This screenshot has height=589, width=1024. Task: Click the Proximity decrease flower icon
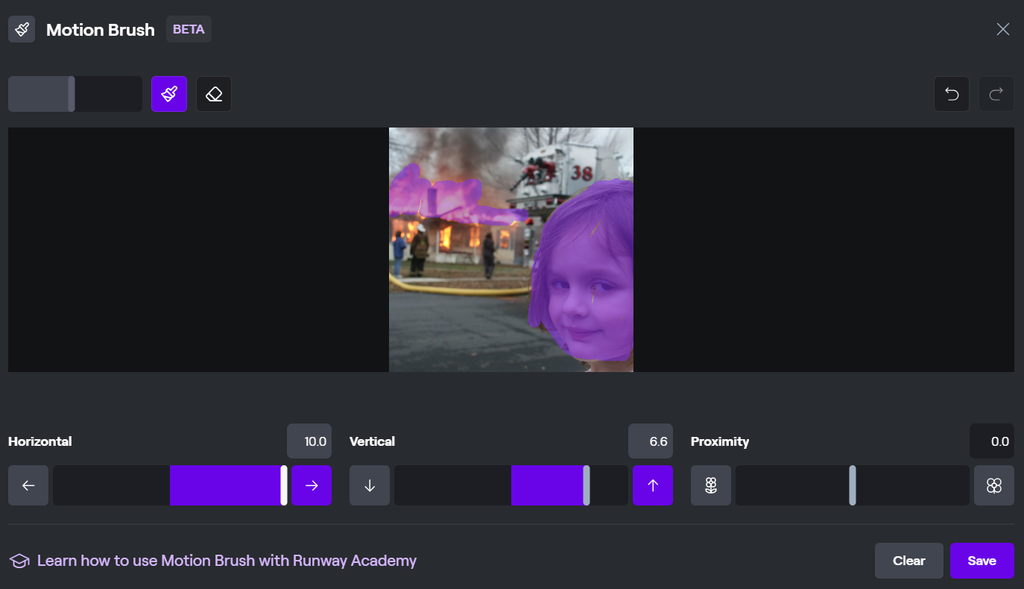point(711,485)
